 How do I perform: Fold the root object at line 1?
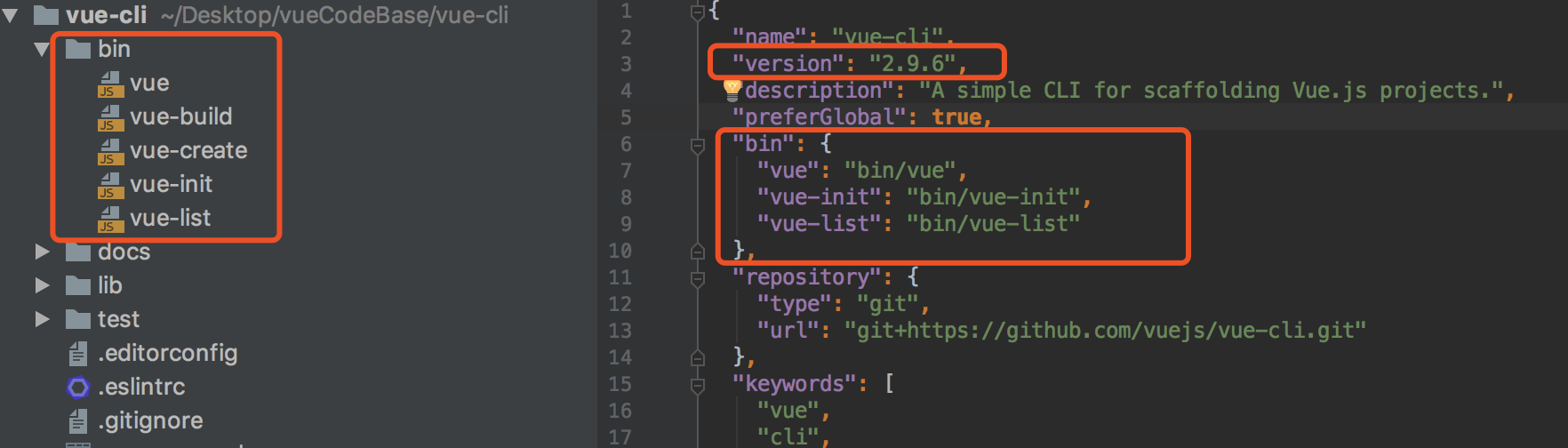pyautogui.click(x=698, y=12)
